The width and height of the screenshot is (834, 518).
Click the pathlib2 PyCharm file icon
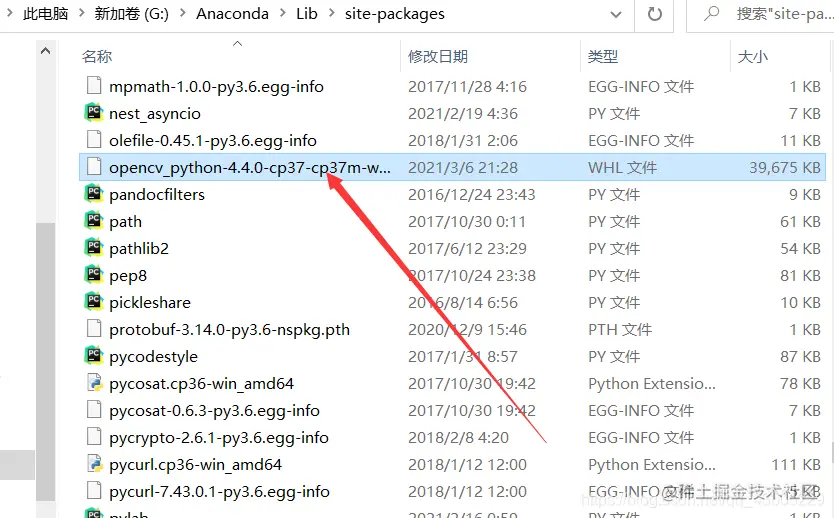pyautogui.click(x=94, y=248)
